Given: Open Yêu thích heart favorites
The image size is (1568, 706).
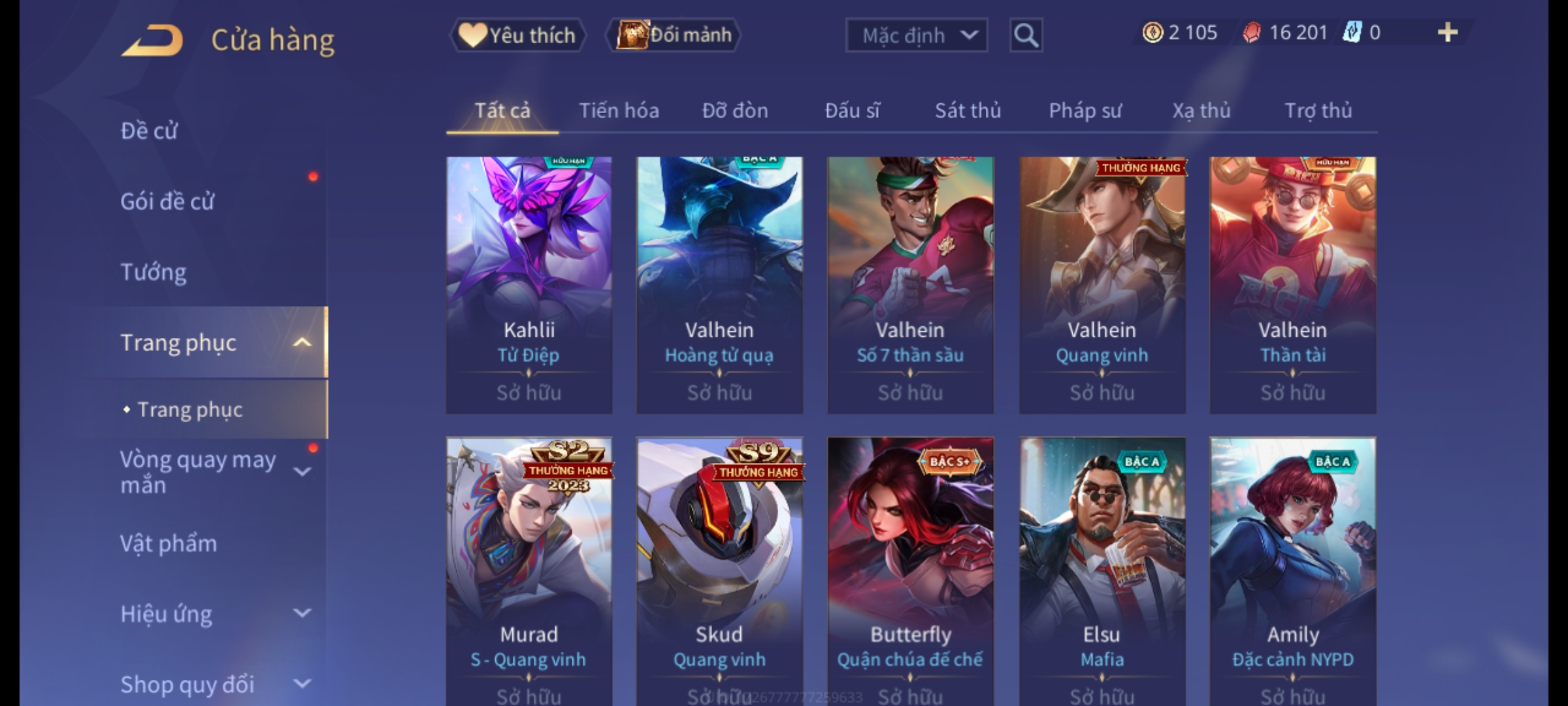Looking at the screenshot, I should click(x=517, y=35).
